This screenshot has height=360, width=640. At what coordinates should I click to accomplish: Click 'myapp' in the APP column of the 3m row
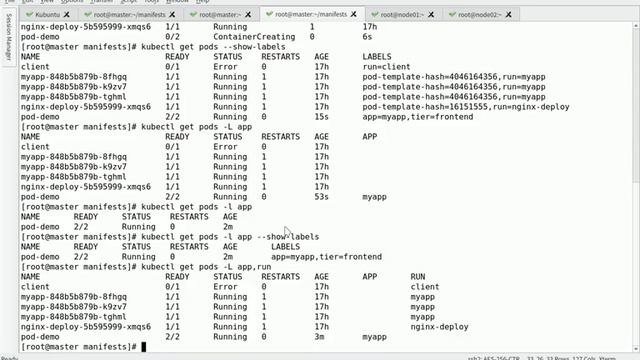(x=374, y=337)
